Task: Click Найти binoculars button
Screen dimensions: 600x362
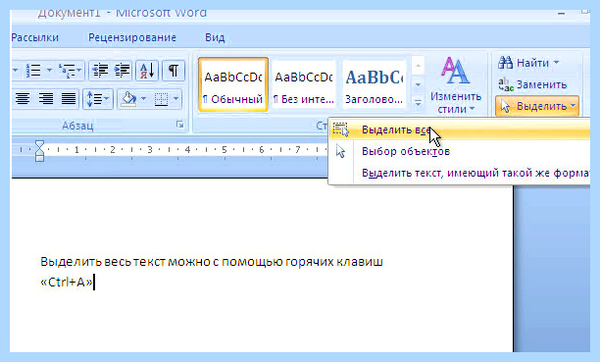Action: 523,62
